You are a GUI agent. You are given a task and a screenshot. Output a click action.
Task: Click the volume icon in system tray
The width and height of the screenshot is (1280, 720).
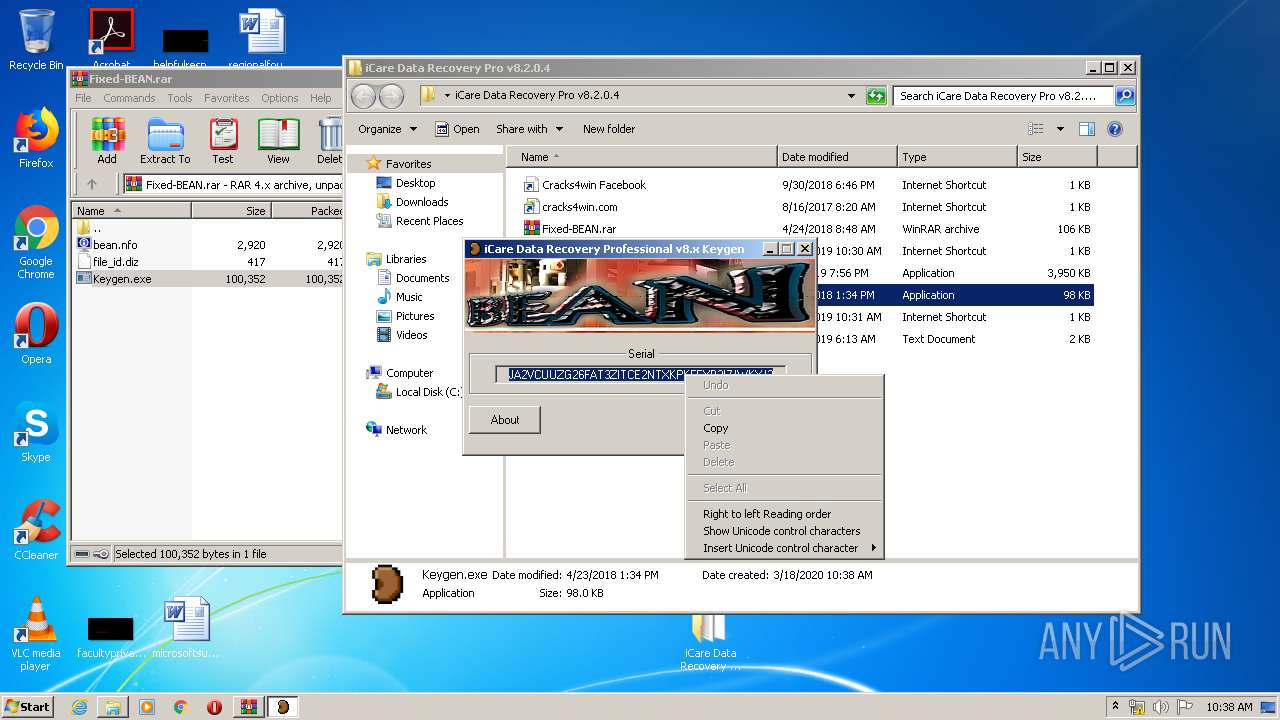1161,707
